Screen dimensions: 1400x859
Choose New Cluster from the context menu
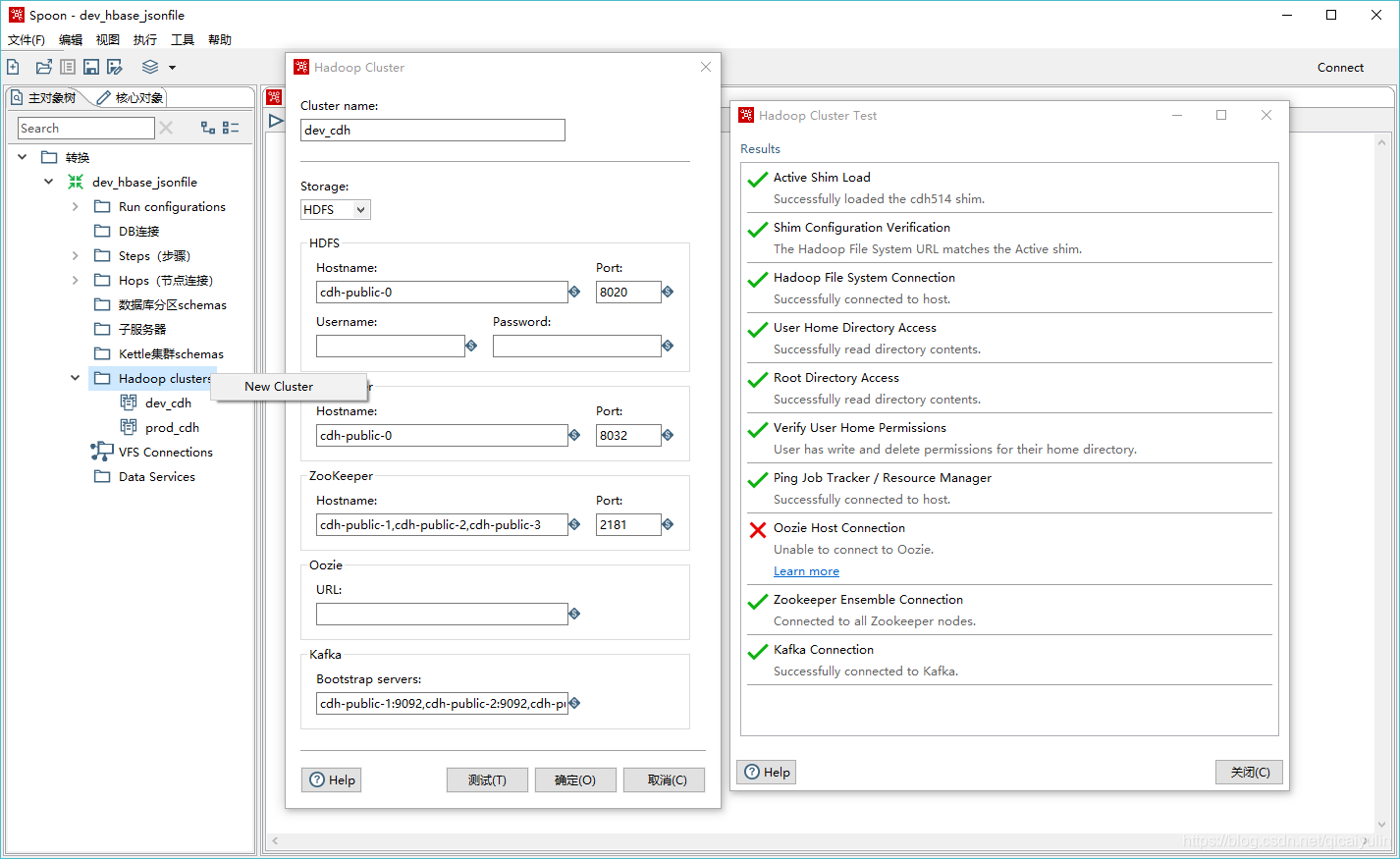point(278,386)
